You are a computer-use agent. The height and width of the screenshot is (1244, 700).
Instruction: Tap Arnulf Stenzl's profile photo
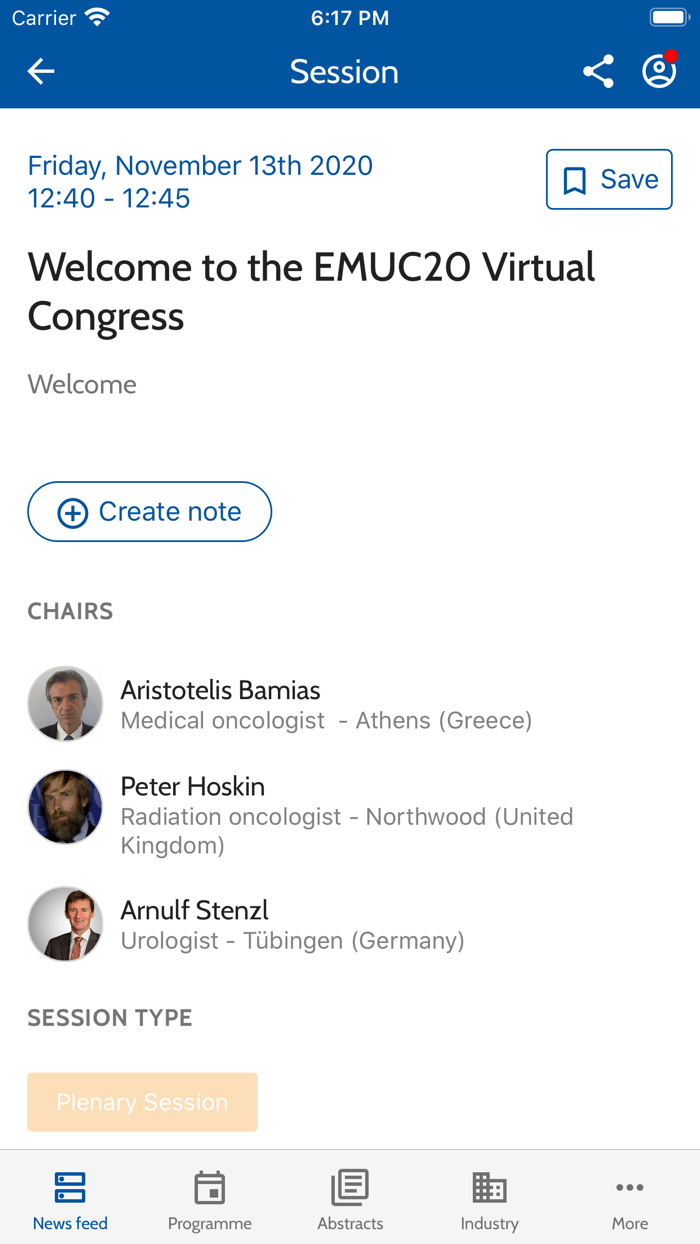tap(65, 923)
